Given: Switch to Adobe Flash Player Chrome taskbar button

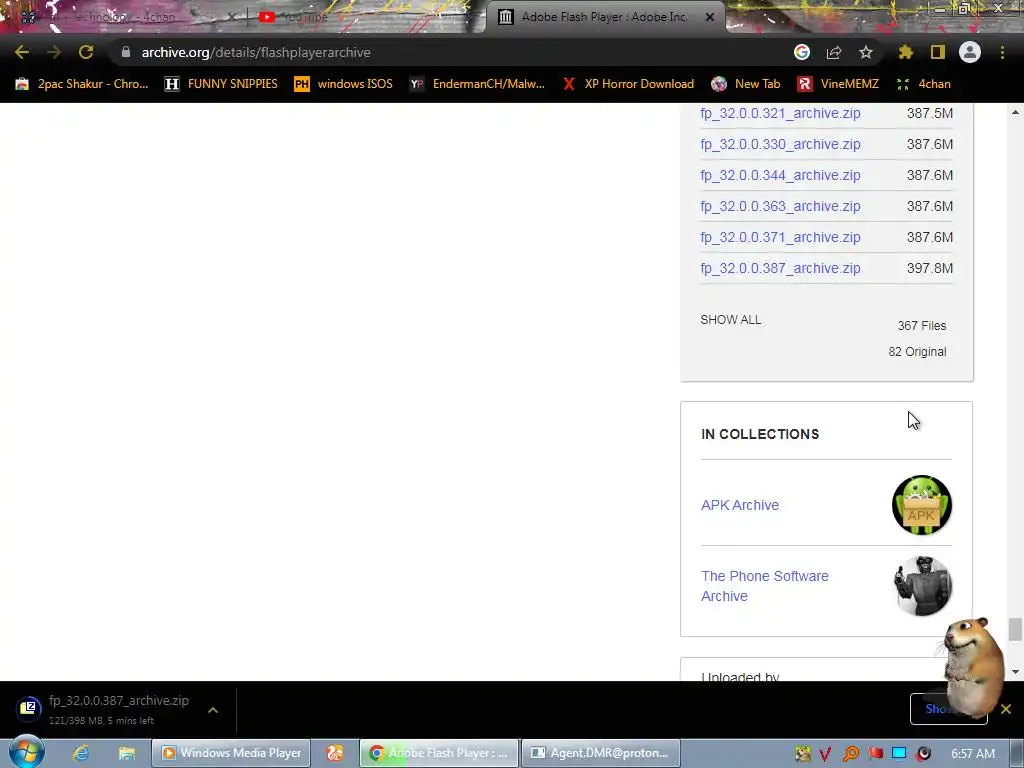Looking at the screenshot, I should point(439,753).
